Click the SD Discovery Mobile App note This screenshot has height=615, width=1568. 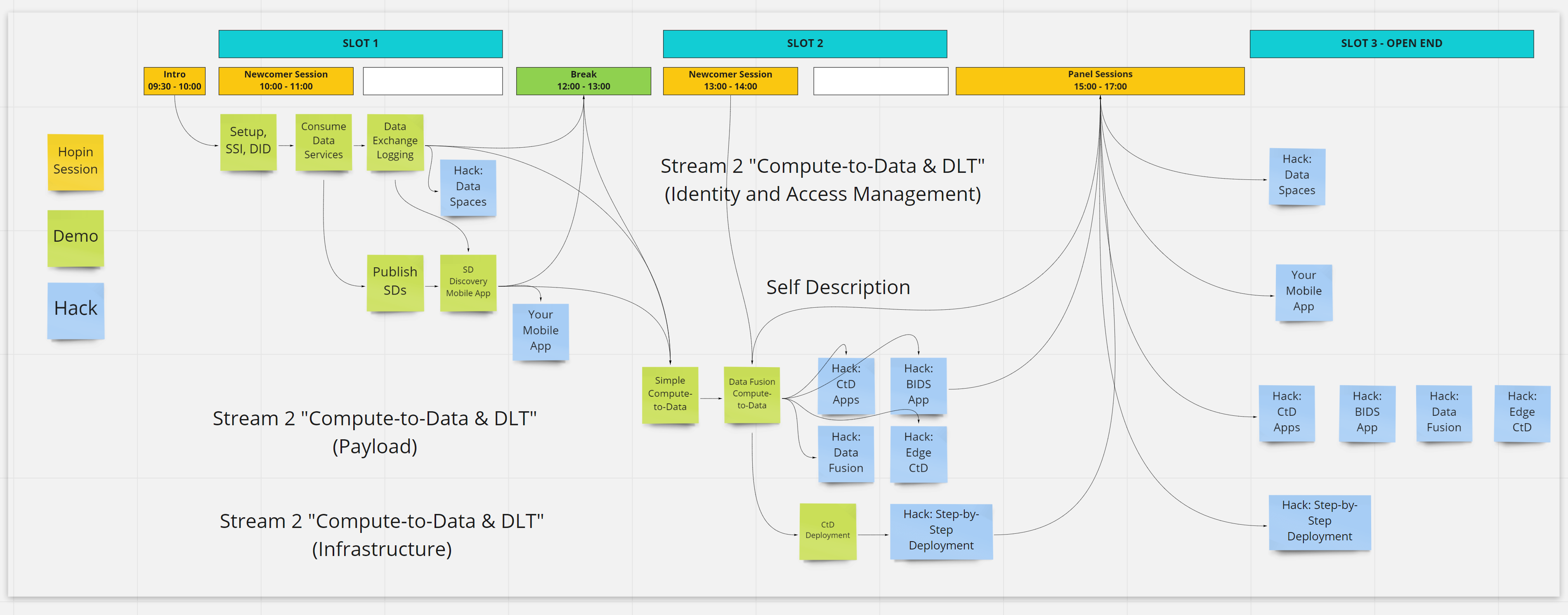[x=468, y=283]
